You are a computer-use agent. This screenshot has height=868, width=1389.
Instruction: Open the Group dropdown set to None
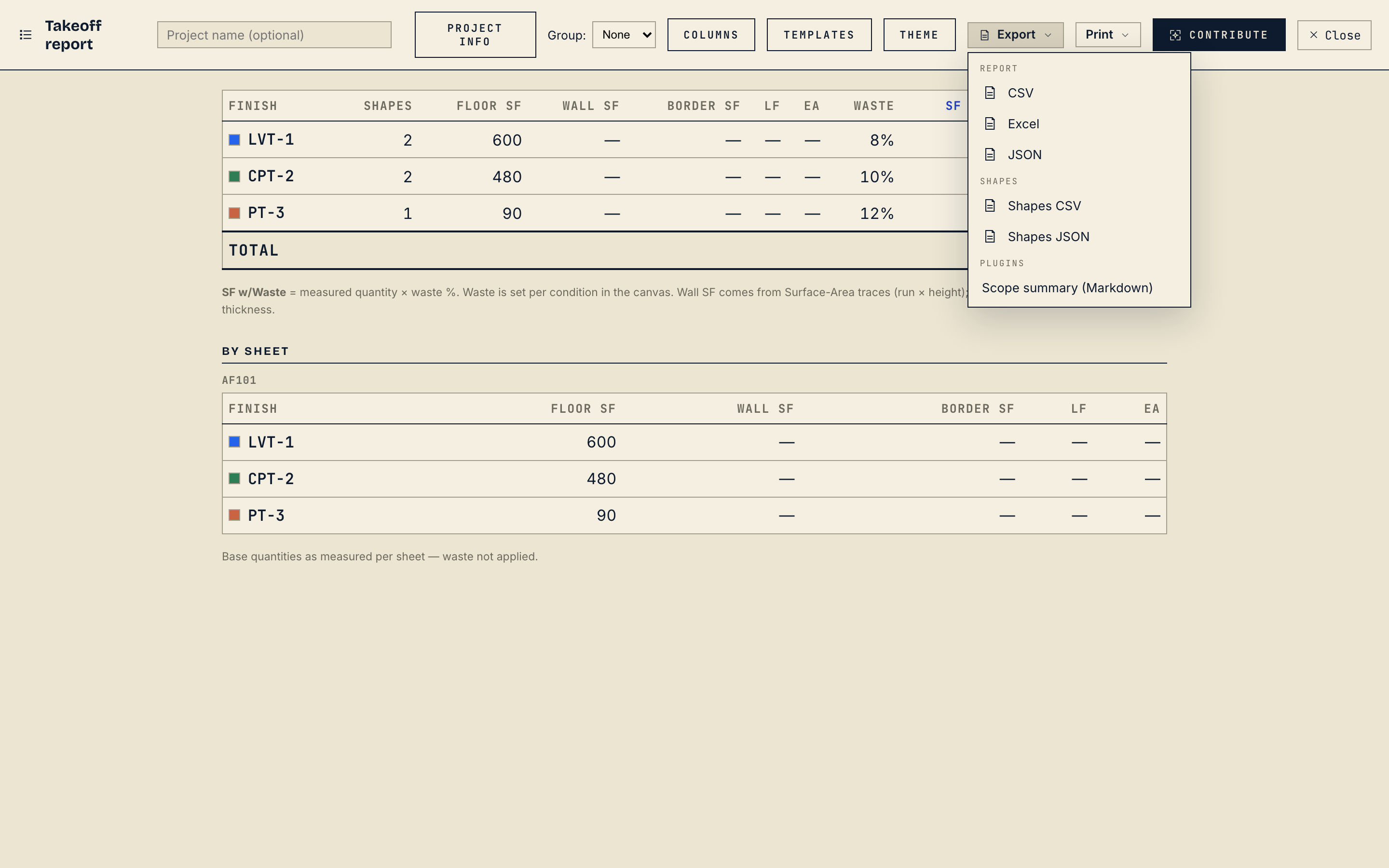click(x=624, y=35)
